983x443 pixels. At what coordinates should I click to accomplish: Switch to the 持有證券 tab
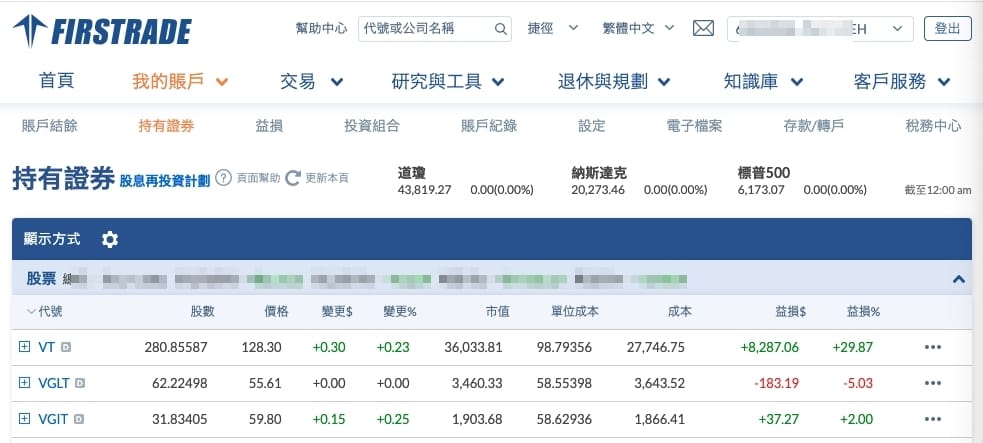(166, 126)
